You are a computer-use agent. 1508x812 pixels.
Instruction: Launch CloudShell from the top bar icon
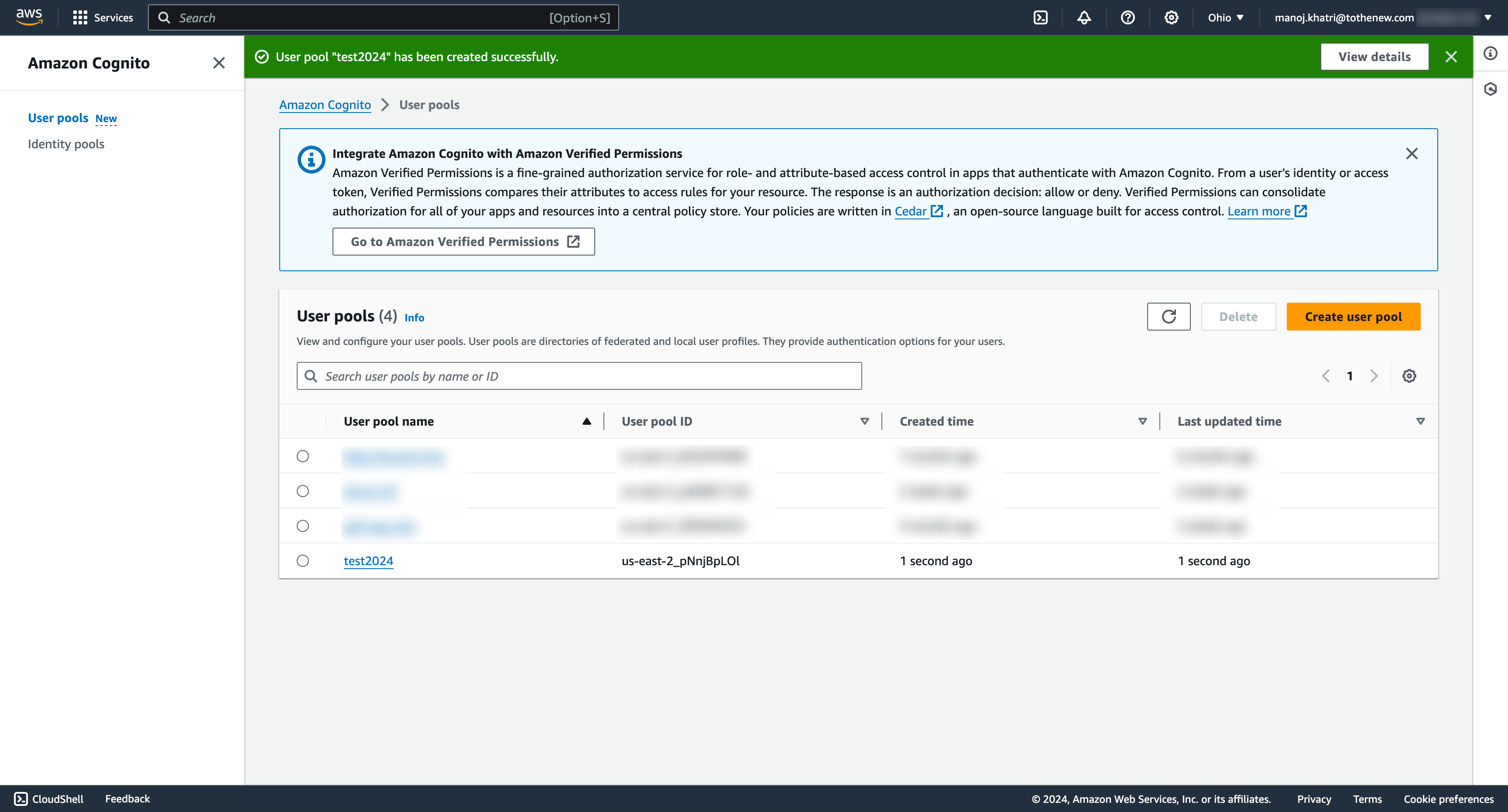tap(1040, 17)
